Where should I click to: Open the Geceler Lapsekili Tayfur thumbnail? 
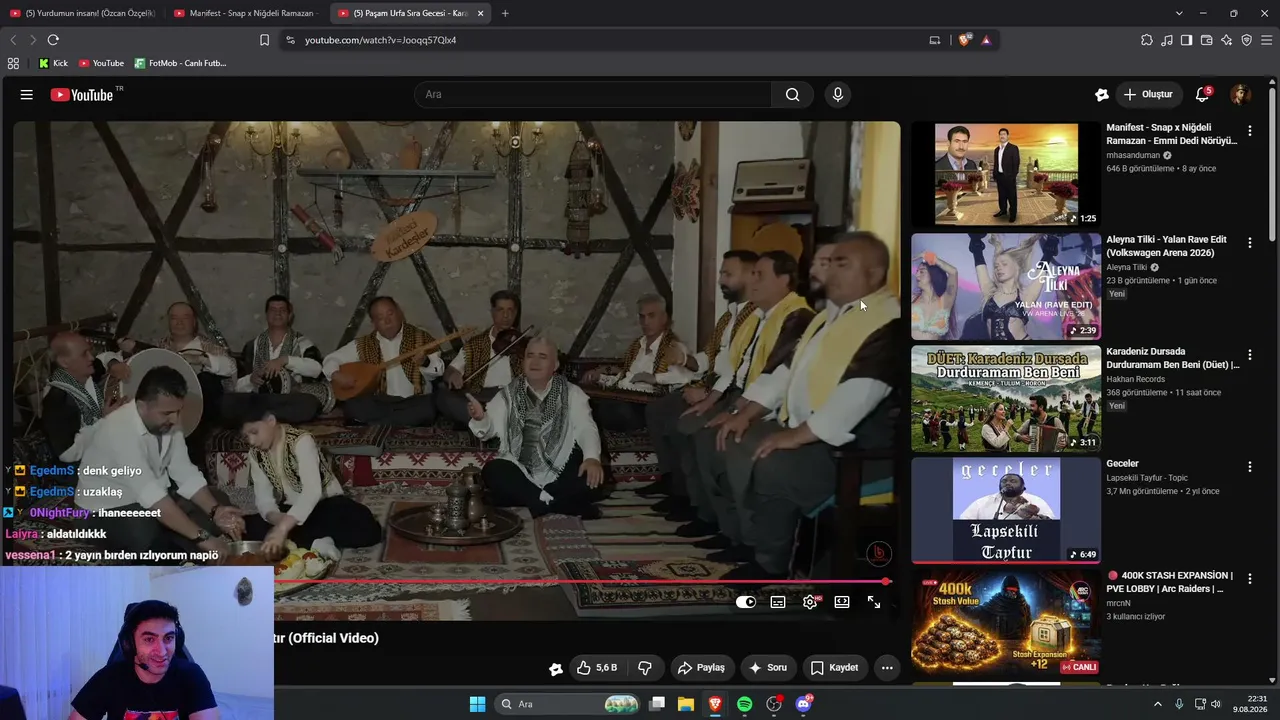point(1006,511)
